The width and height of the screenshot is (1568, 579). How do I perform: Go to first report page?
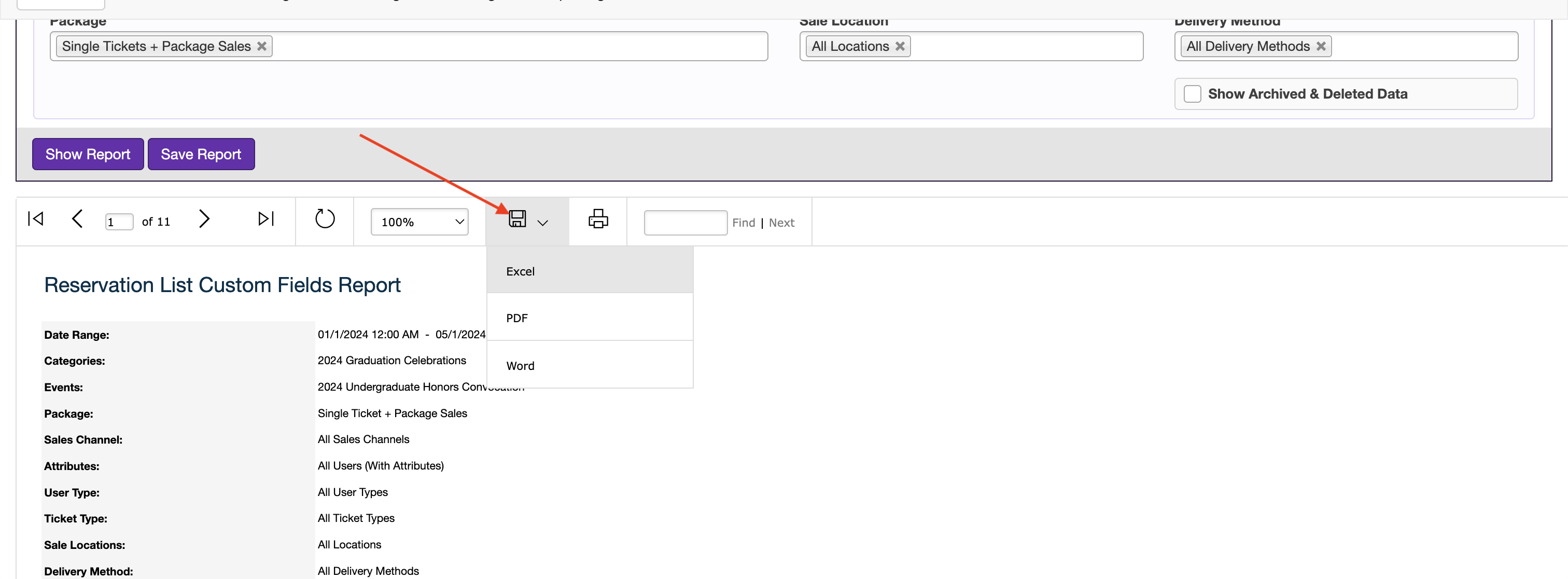click(36, 218)
